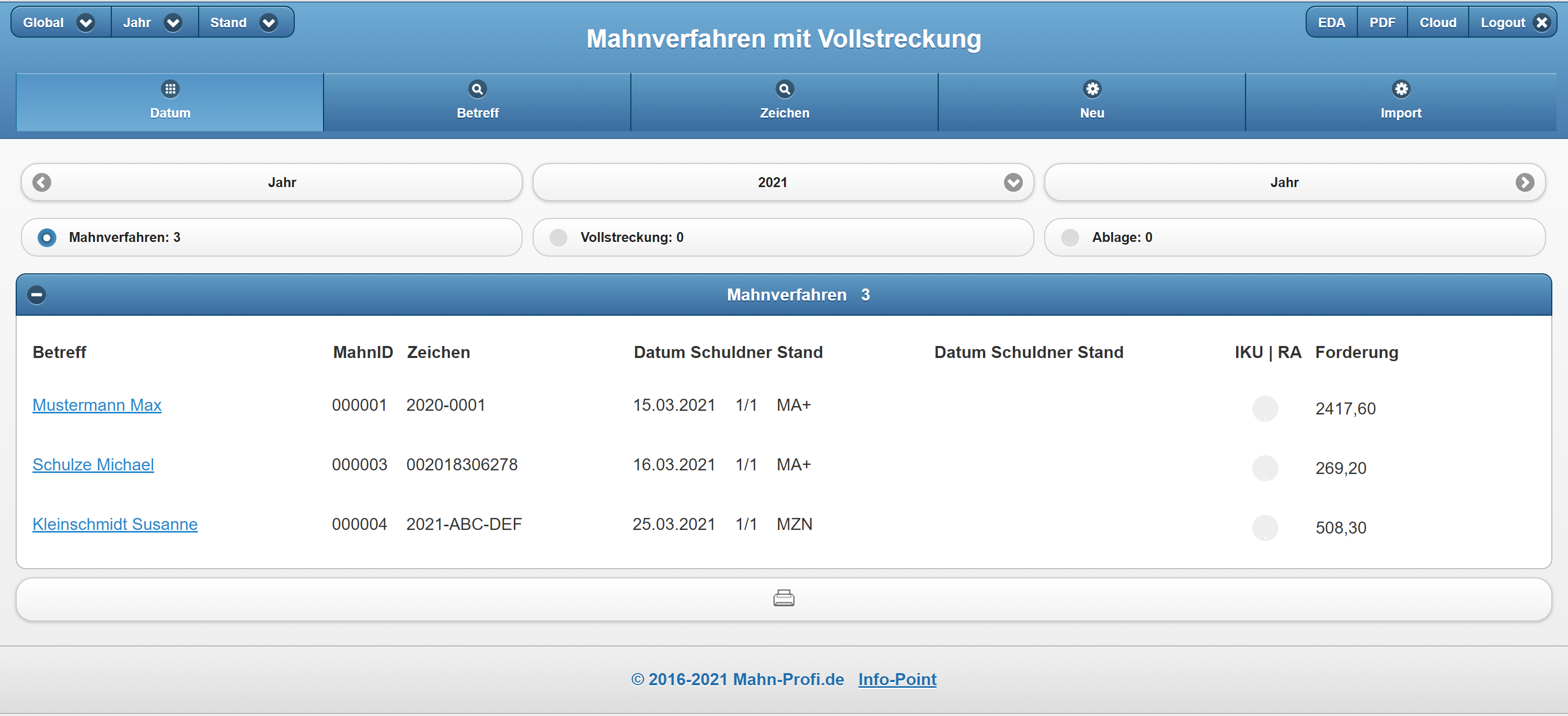Open the Neu tab
Screen dimensions: 1568x716
point(1092,102)
